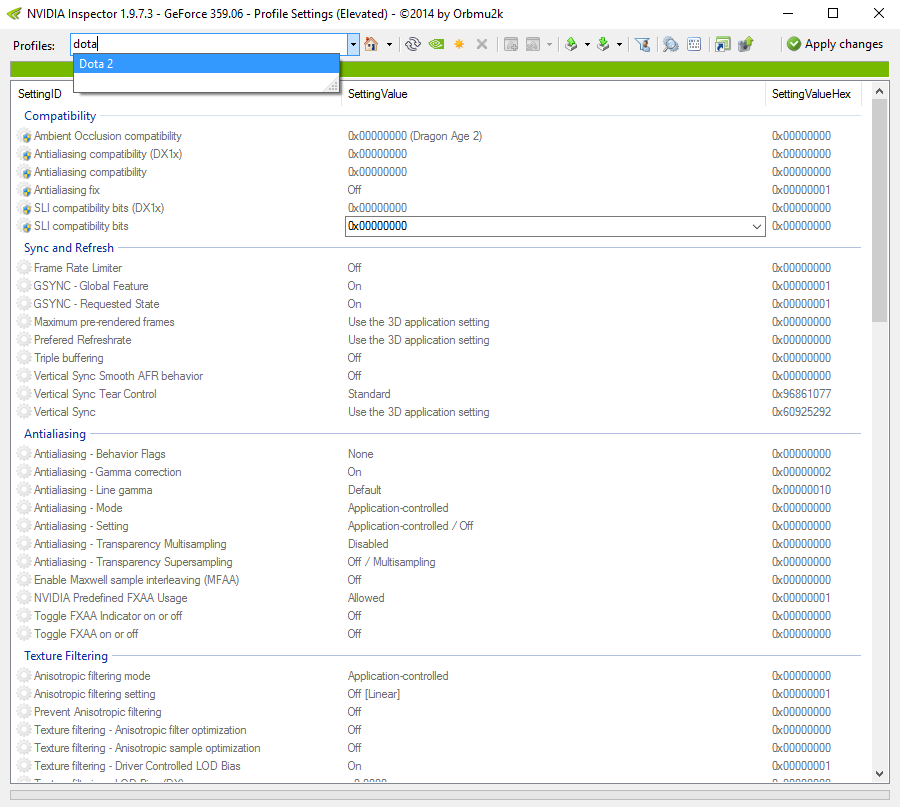Expand the dropdown arrow next to home icon
This screenshot has width=900, height=807.
[389, 44]
